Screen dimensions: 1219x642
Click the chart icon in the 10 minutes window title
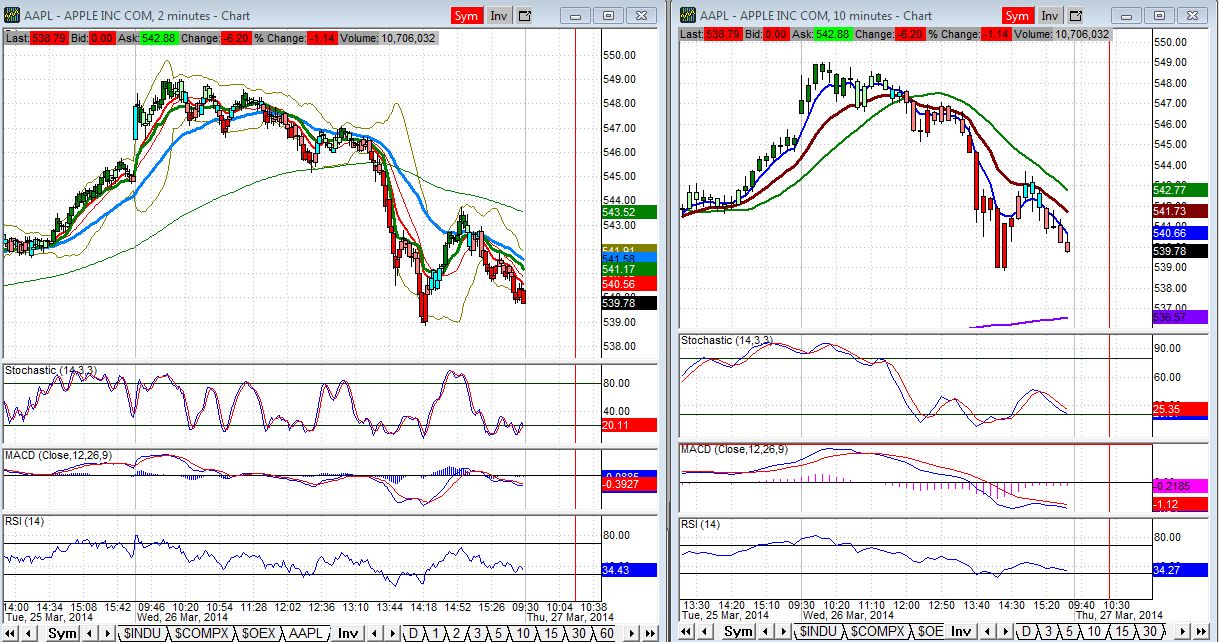tap(688, 15)
